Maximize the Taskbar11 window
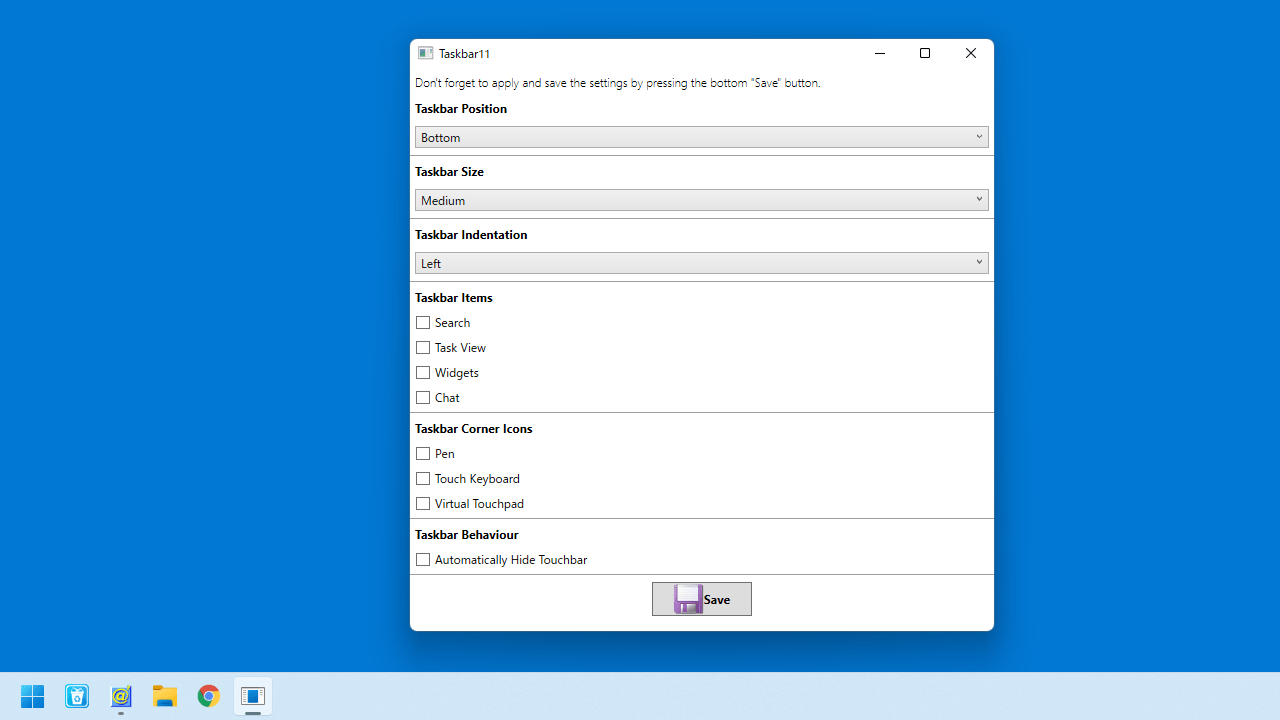The image size is (1280, 720). click(925, 53)
